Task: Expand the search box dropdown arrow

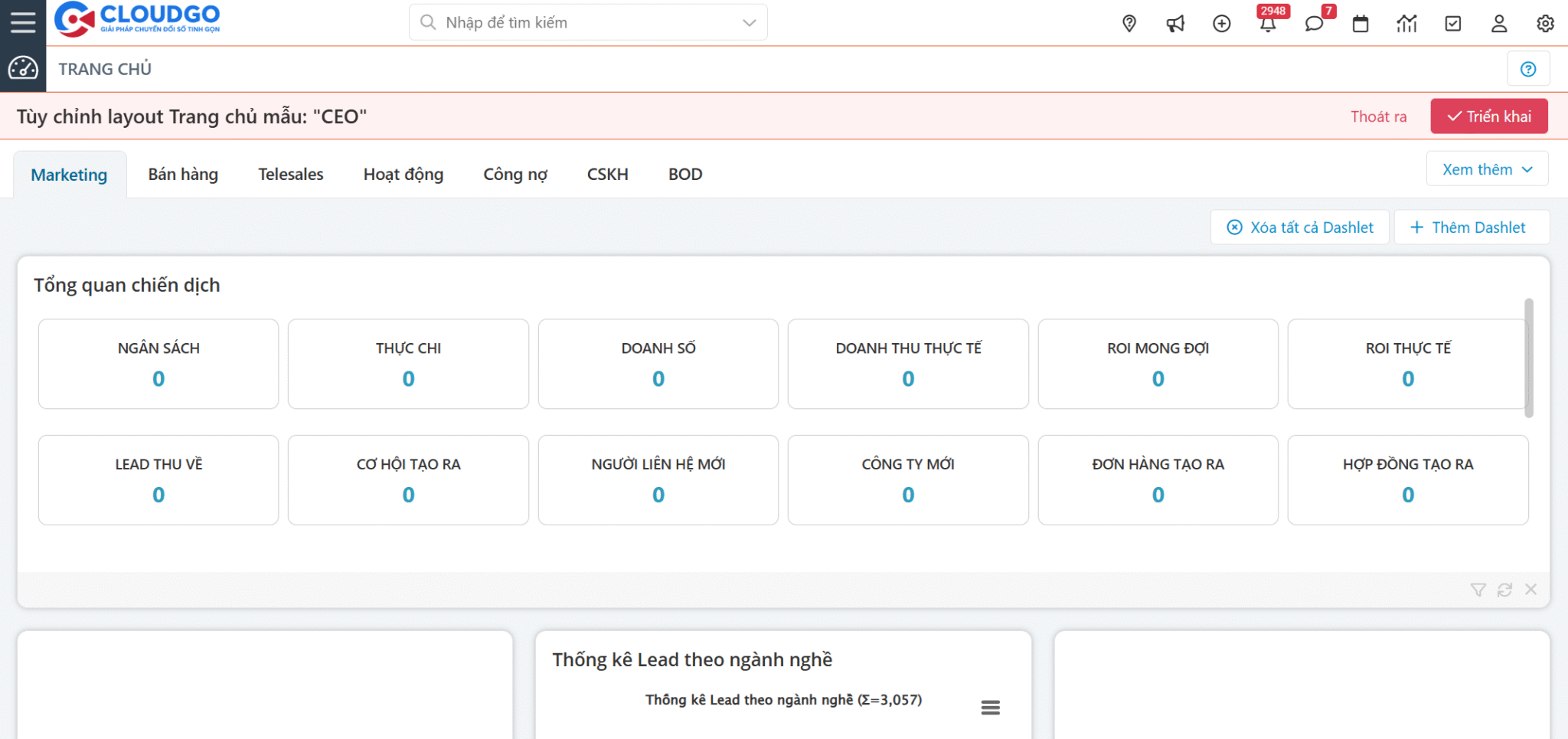Action: click(x=750, y=23)
